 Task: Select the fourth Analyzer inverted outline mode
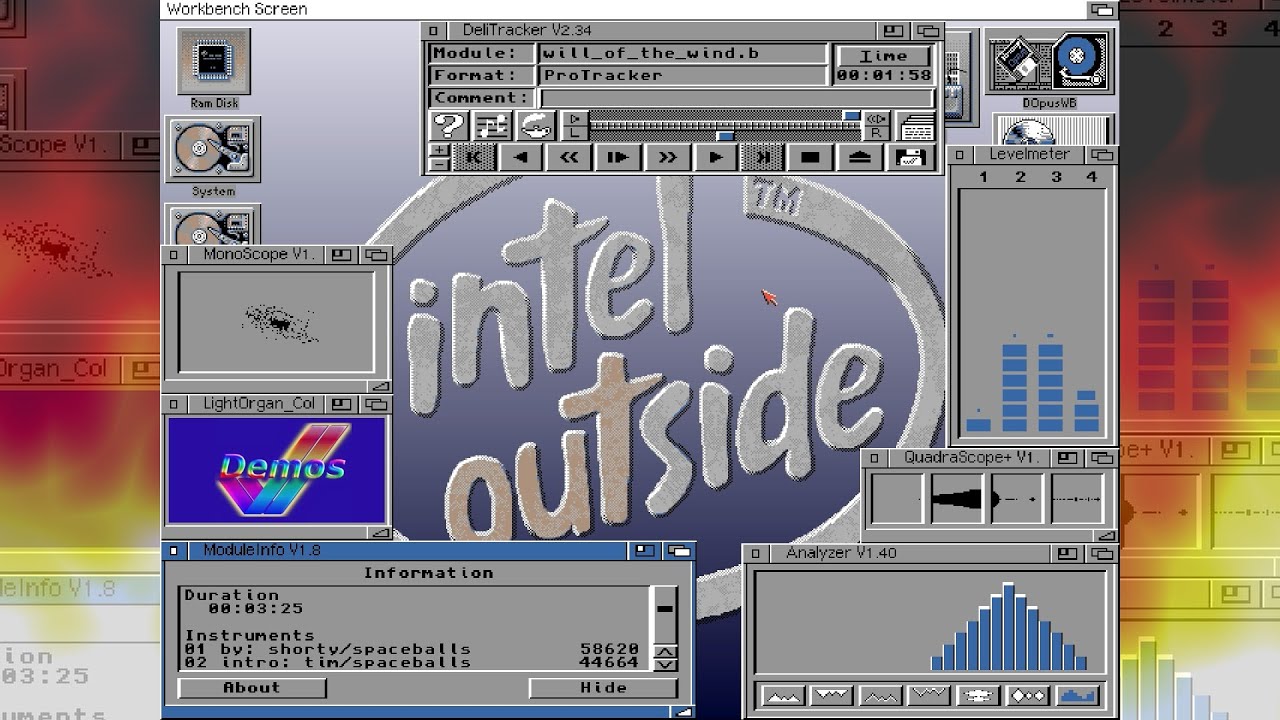(x=930, y=695)
